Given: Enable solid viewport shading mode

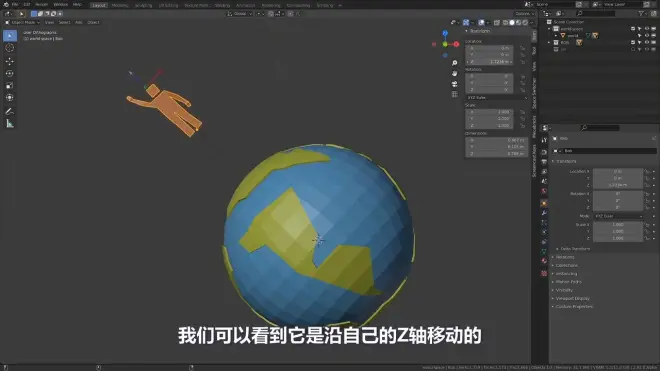Looking at the screenshot, I should click(x=512, y=22).
